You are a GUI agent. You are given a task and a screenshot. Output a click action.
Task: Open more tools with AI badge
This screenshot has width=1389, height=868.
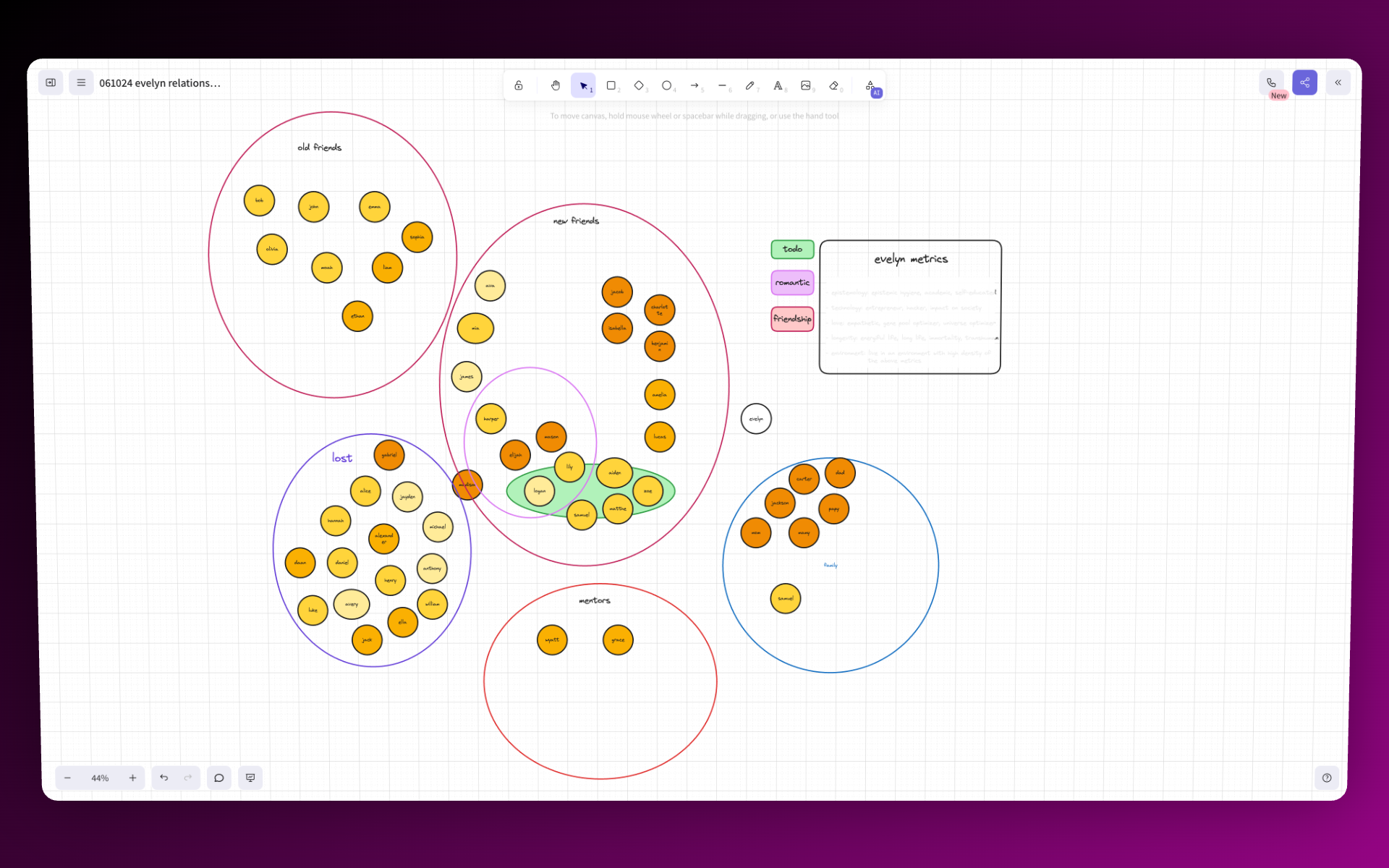(x=871, y=86)
